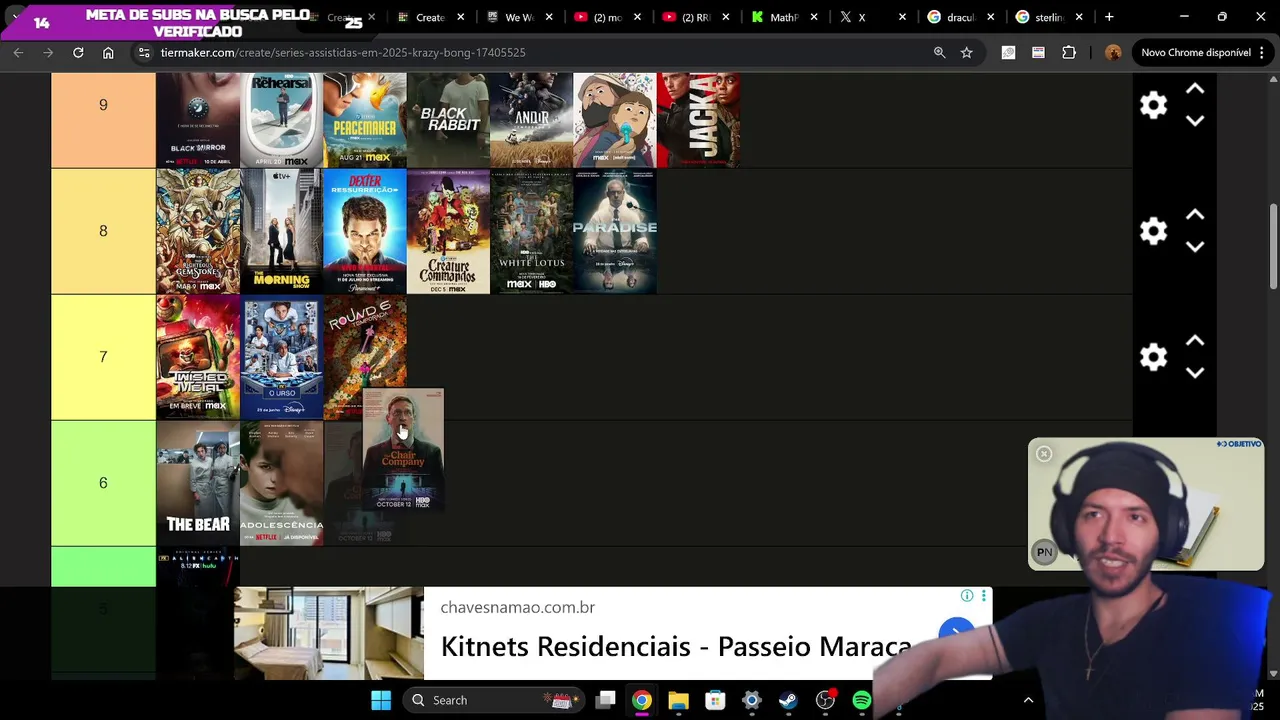This screenshot has height=720, width=1280.
Task: Open zoom magnifier in address bar
Action: [939, 52]
